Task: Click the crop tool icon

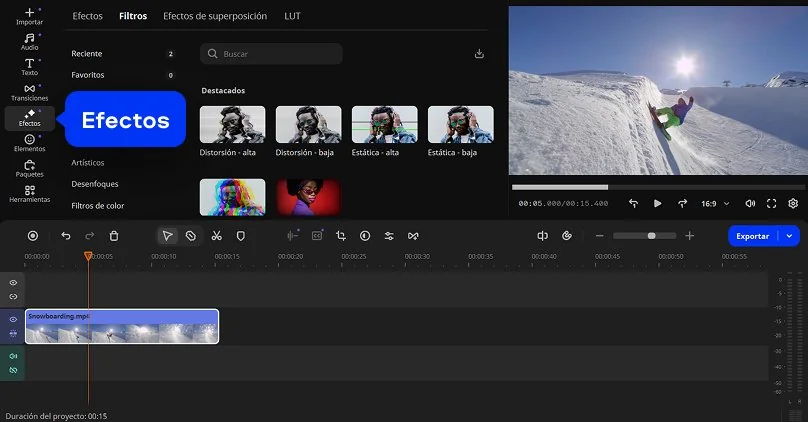Action: point(341,236)
